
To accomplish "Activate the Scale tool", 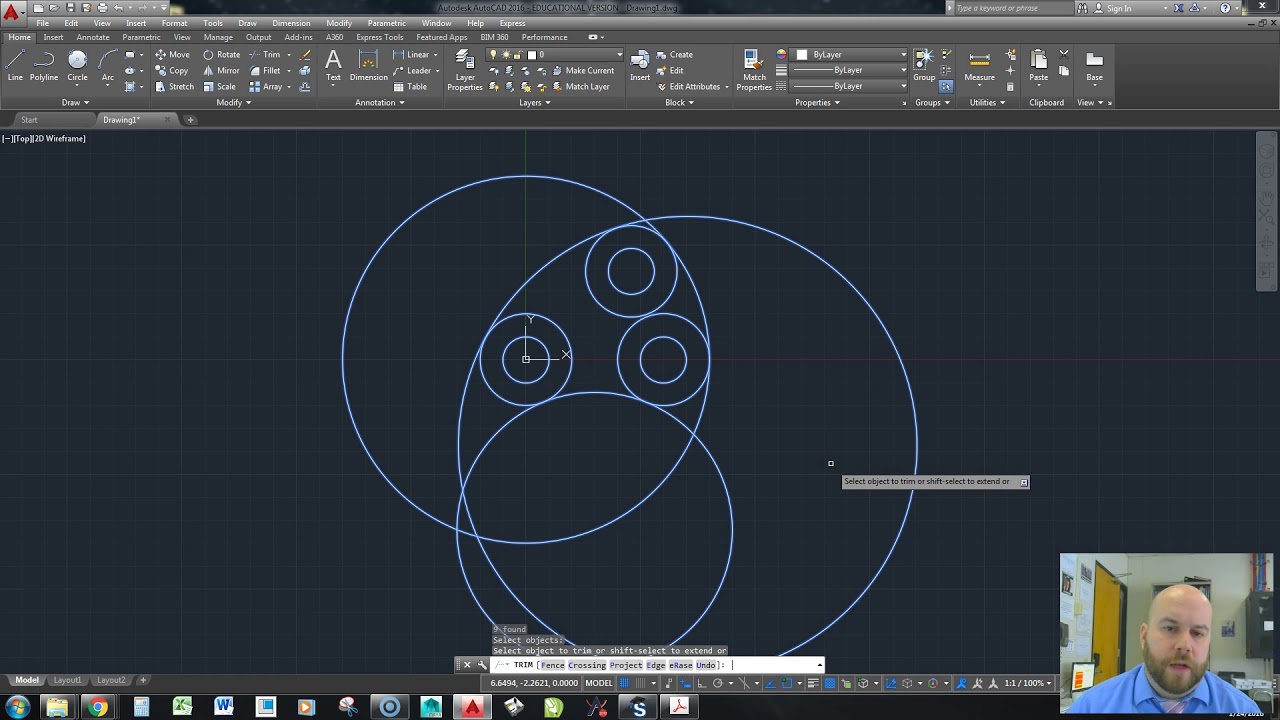I will 219,87.
